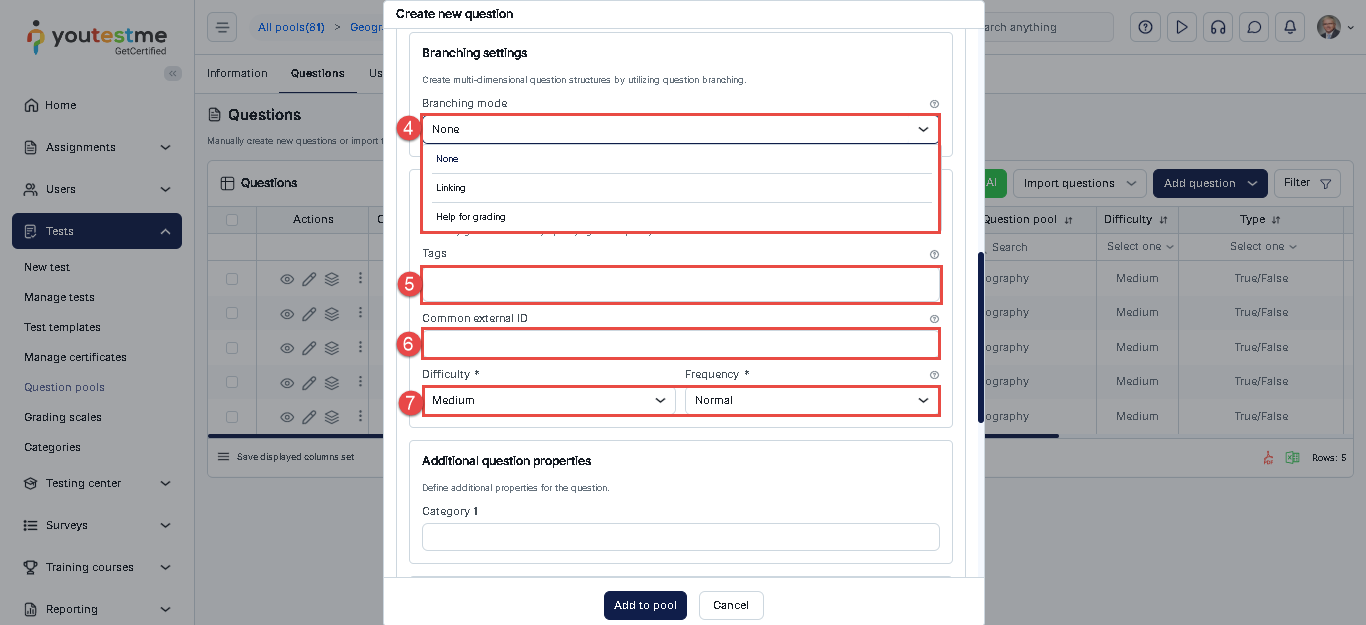Click help icon beside Branching mode
The height and width of the screenshot is (625, 1366).
click(934, 104)
